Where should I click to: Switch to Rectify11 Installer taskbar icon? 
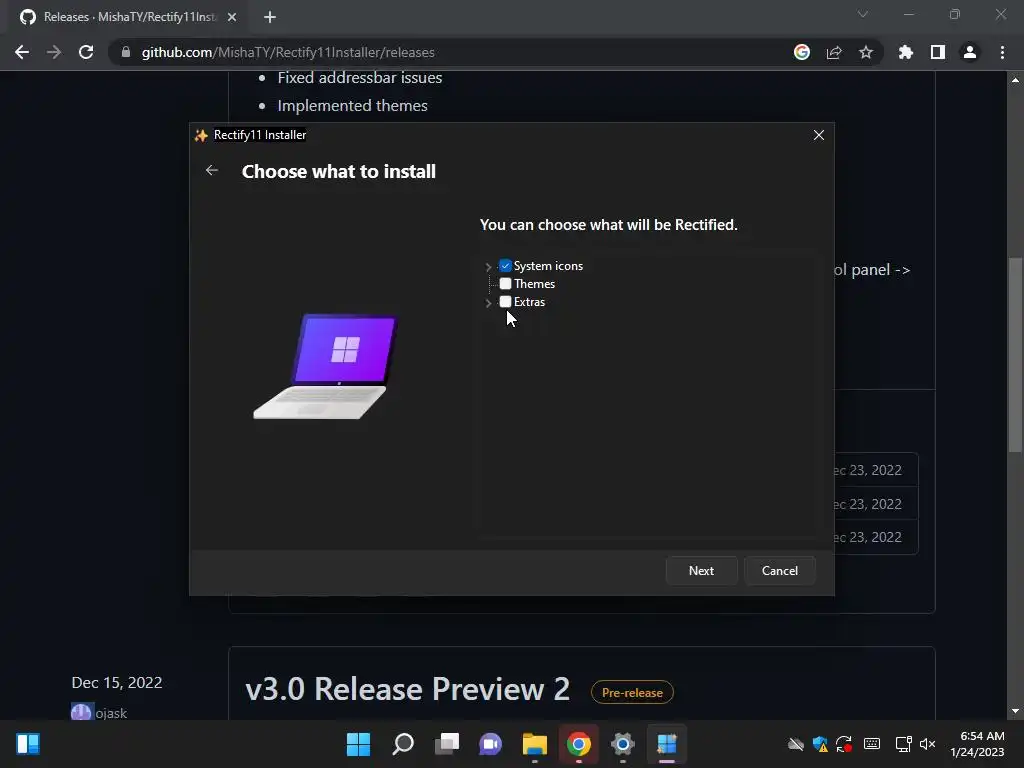[667, 744]
